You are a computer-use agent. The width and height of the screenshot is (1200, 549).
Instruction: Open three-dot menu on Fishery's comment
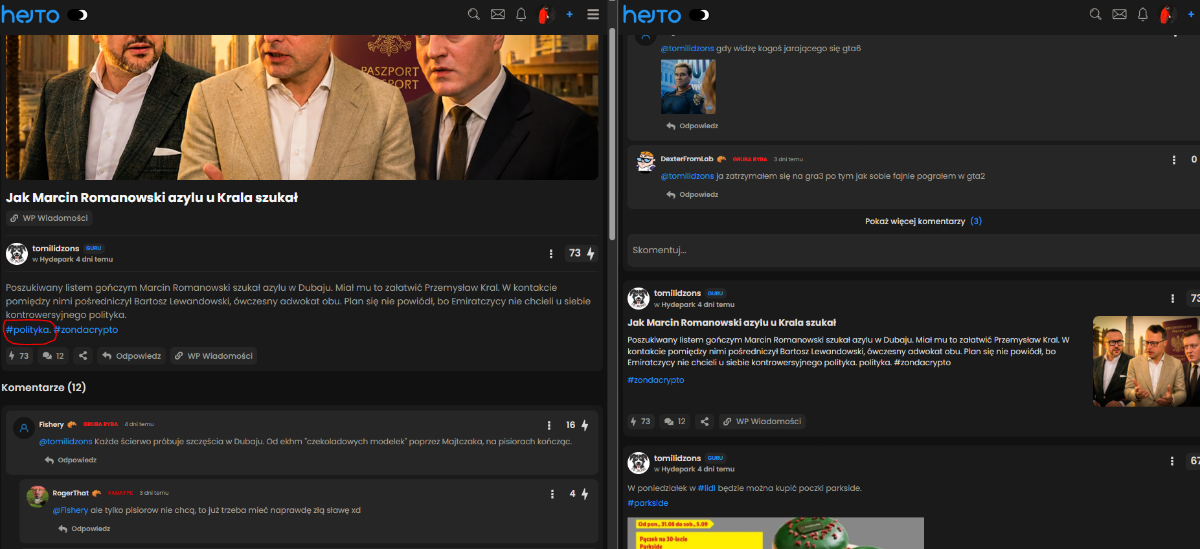[x=550, y=425]
